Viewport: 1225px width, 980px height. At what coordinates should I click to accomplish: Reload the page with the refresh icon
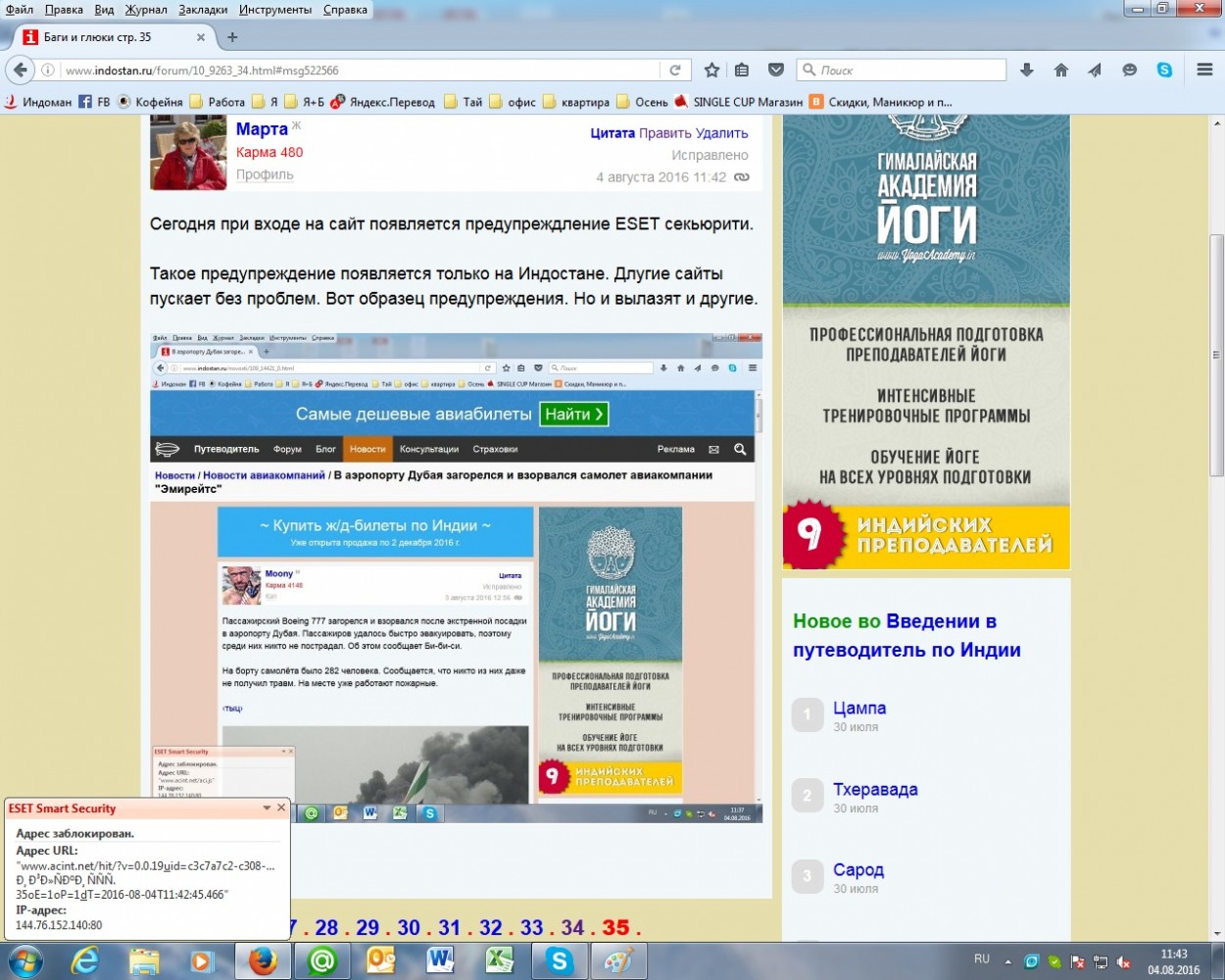click(x=675, y=71)
